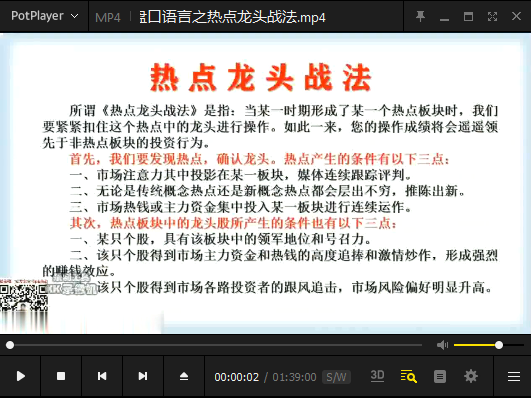Image resolution: width=531 pixels, height=398 pixels.
Task: Stop the video with the Stop button
Action: click(x=61, y=376)
